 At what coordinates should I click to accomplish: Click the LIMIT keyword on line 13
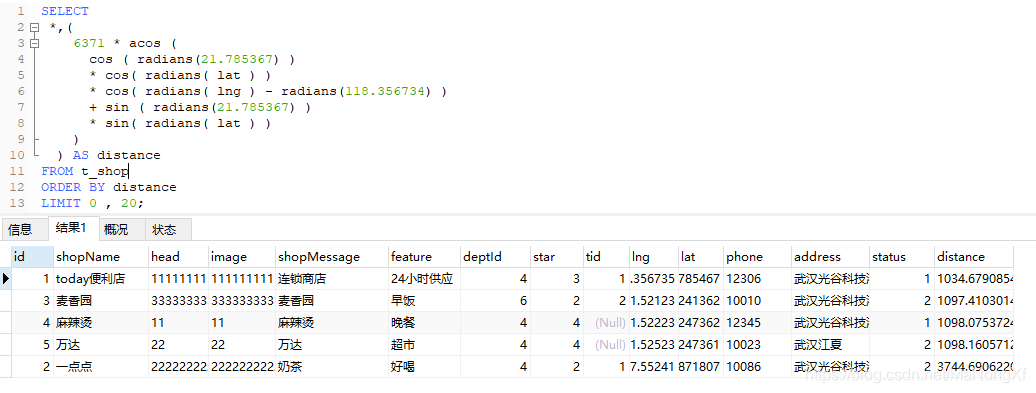(61, 203)
